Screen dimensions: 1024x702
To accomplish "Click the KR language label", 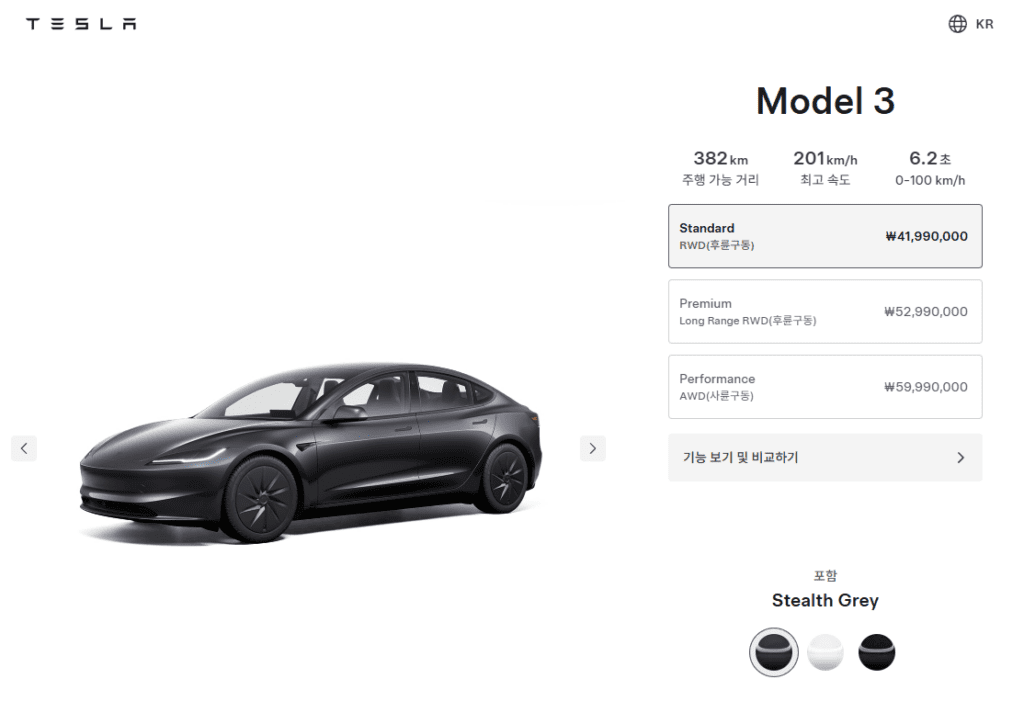I will 984,24.
